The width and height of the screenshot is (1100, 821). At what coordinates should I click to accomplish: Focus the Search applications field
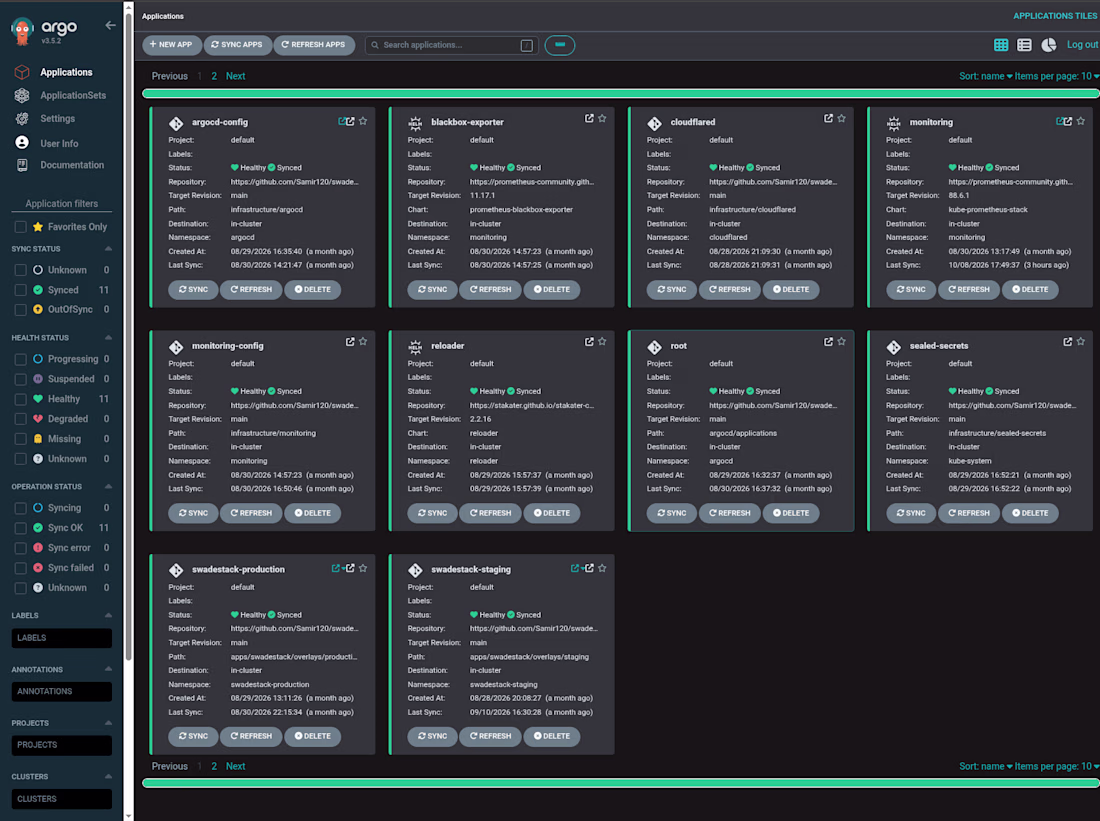[x=452, y=45]
